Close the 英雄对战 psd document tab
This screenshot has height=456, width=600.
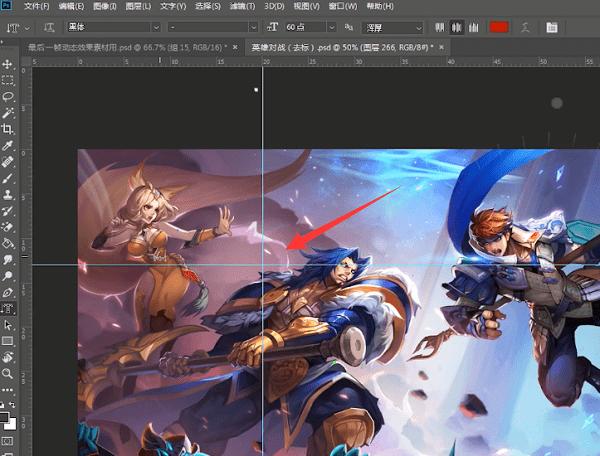(442, 47)
